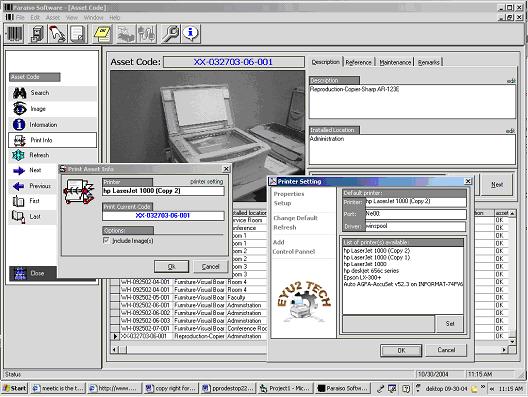Jump to First record icon
Image resolution: width=528 pixels, height=397 pixels.
pos(18,201)
